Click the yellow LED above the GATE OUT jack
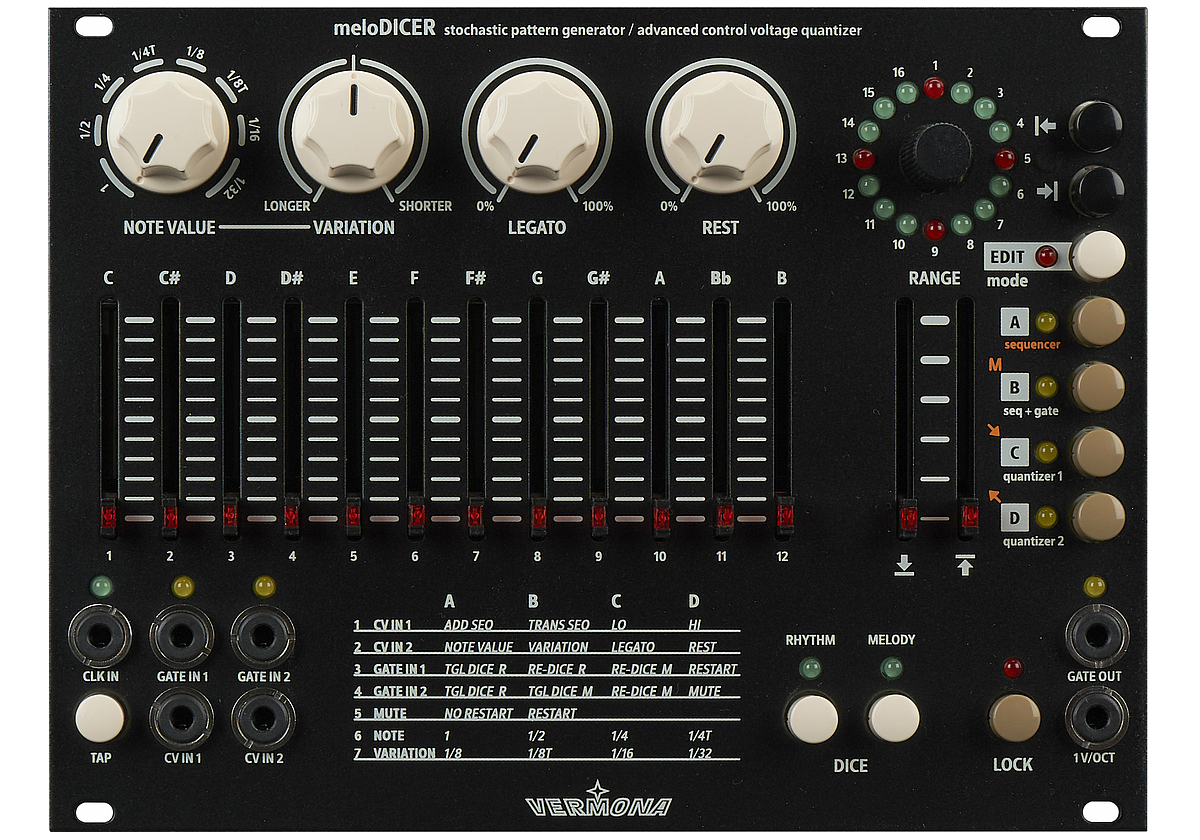The image size is (1200, 840). point(1095,586)
